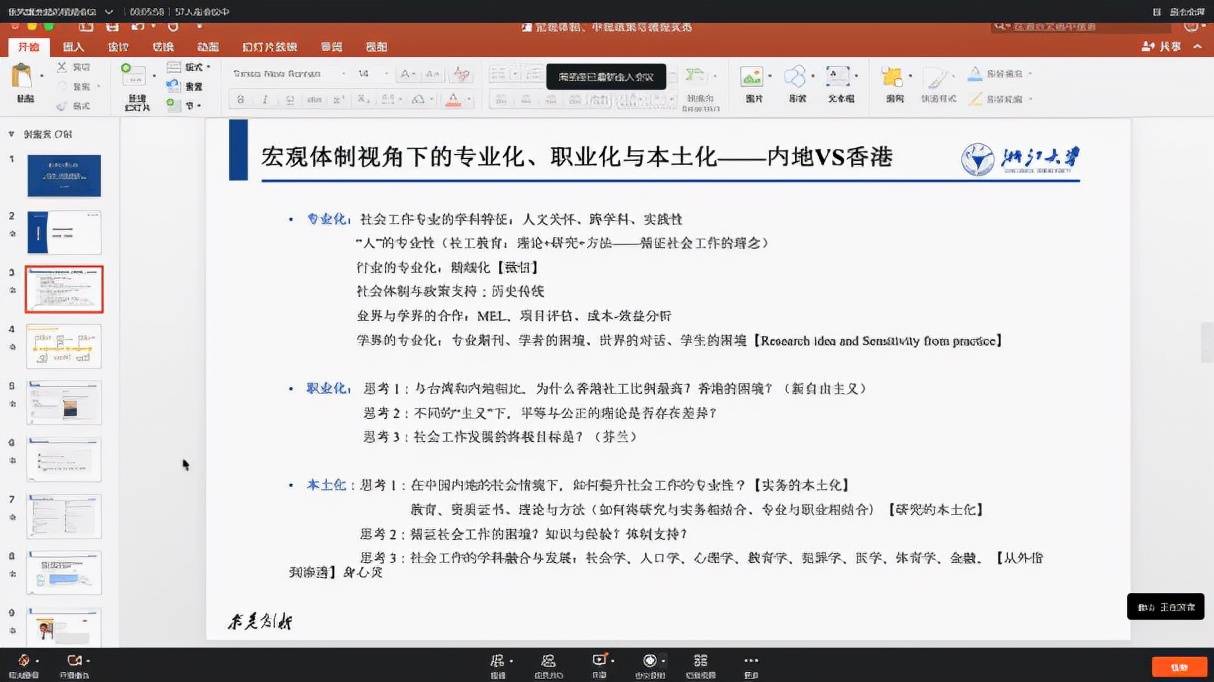Click the Cut scissors icon
1214x682 pixels.
tap(62, 67)
